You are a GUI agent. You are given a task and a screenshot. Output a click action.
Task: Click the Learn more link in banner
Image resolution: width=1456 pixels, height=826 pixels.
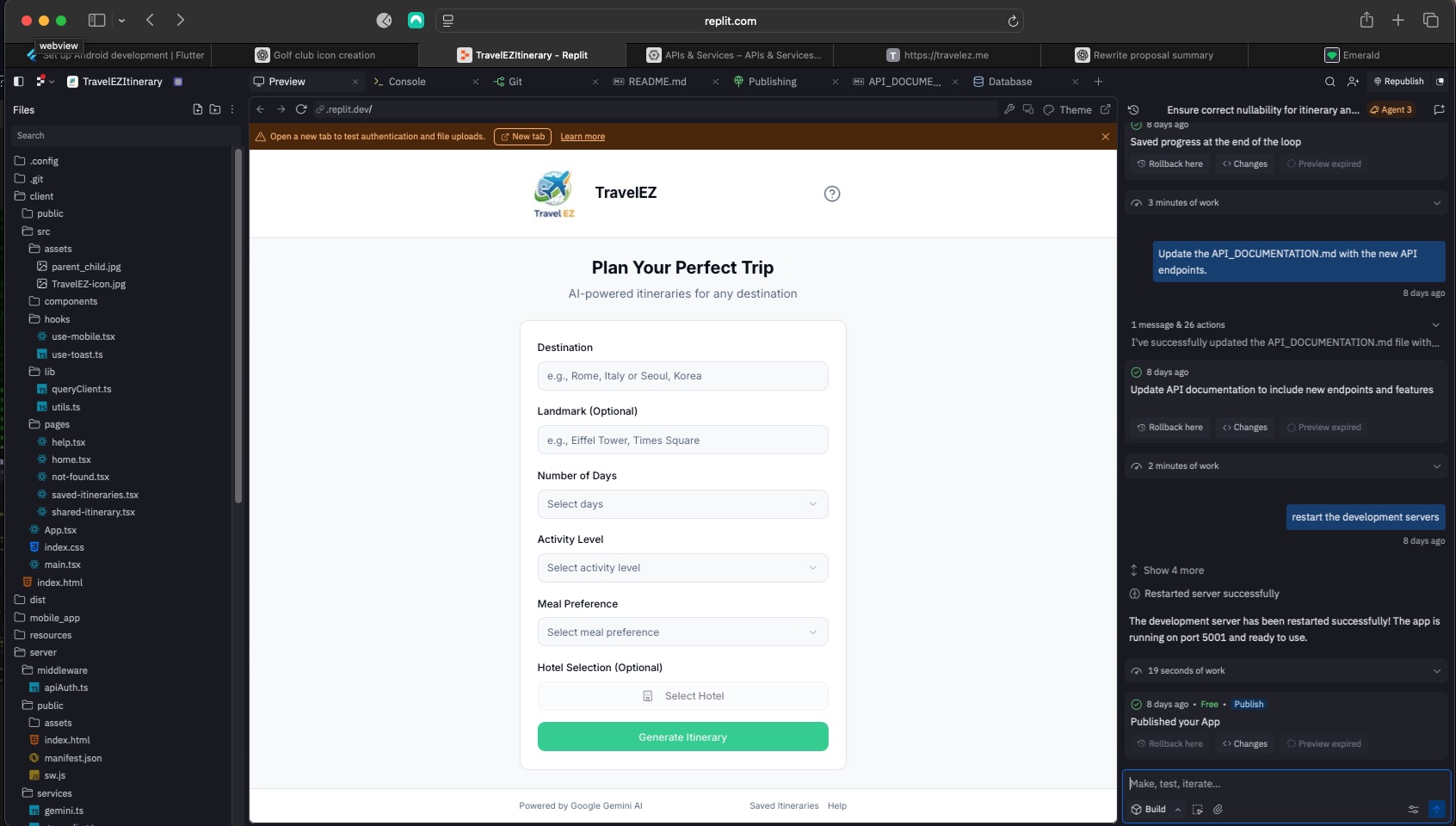(x=582, y=137)
